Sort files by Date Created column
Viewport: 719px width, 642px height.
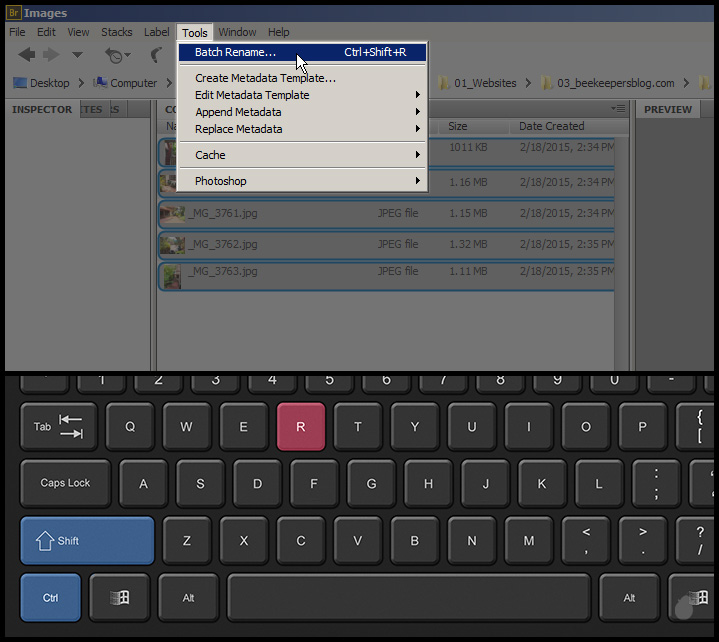[551, 126]
